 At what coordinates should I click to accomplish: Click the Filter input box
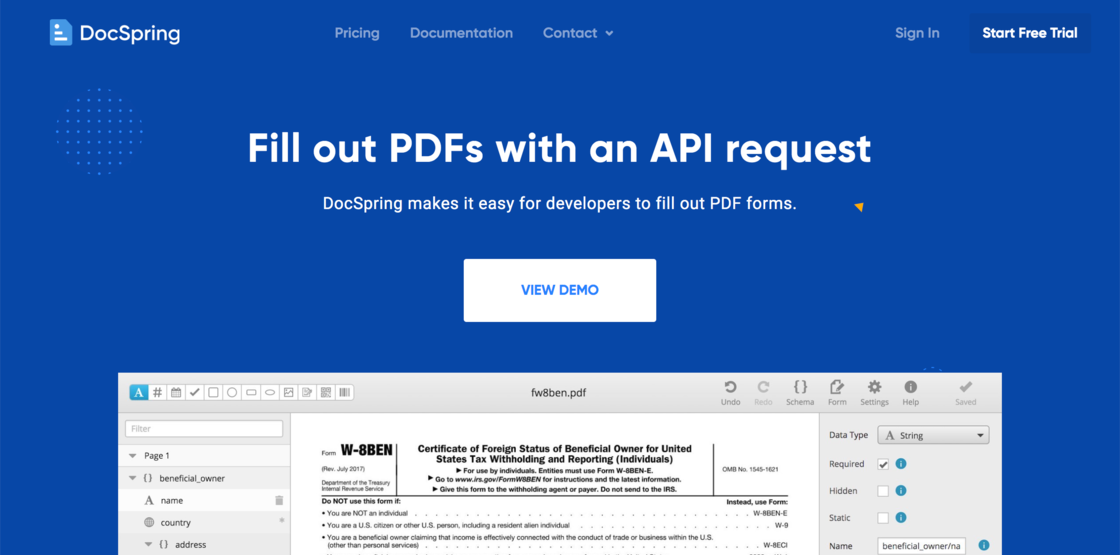pyautogui.click(x=204, y=429)
